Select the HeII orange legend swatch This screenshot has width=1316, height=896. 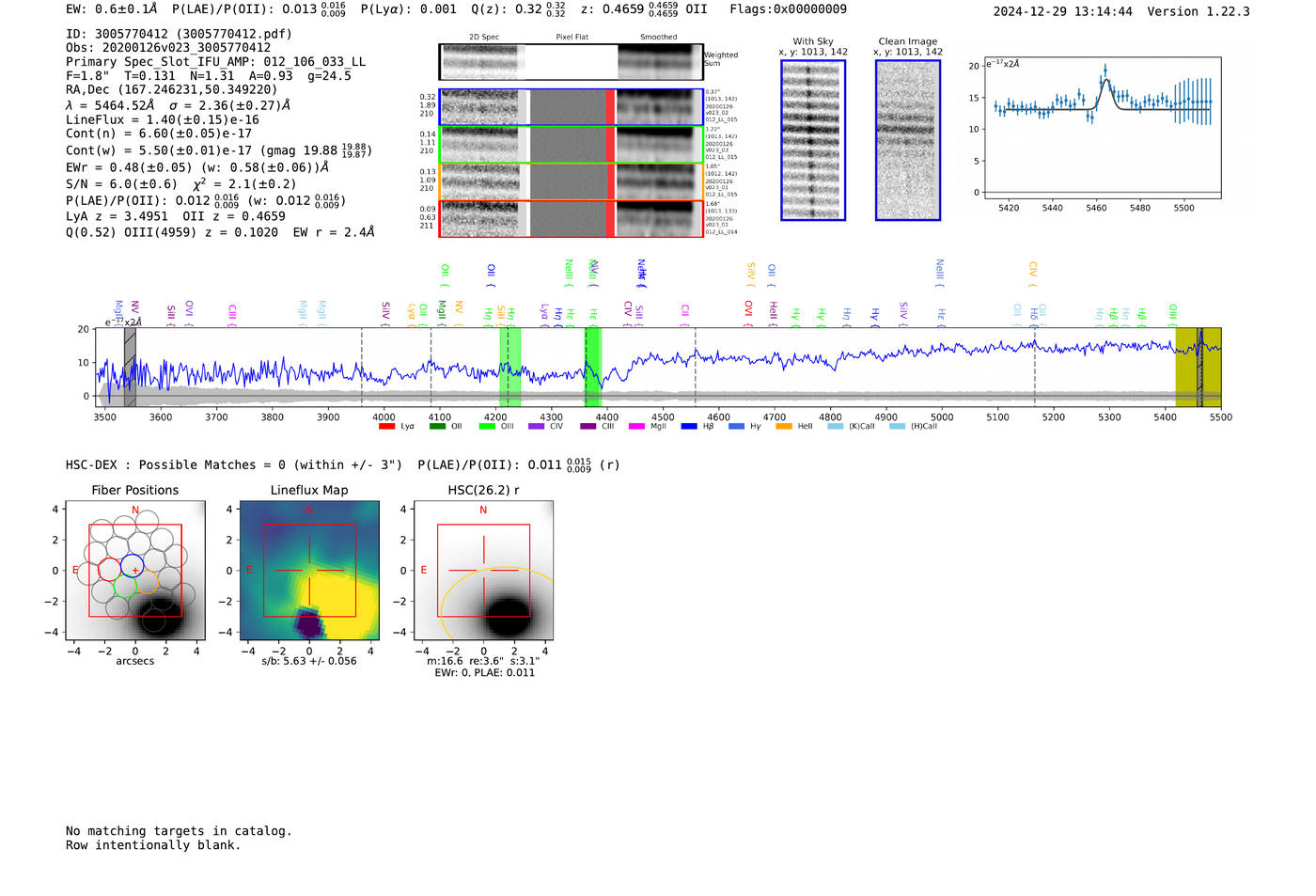(x=784, y=427)
